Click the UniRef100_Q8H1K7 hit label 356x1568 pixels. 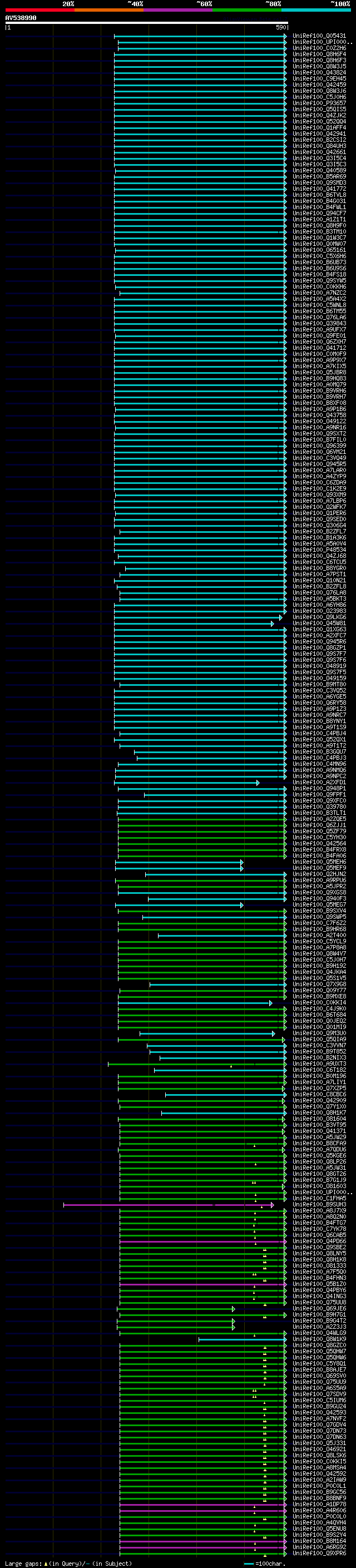pyautogui.click(x=319, y=1112)
